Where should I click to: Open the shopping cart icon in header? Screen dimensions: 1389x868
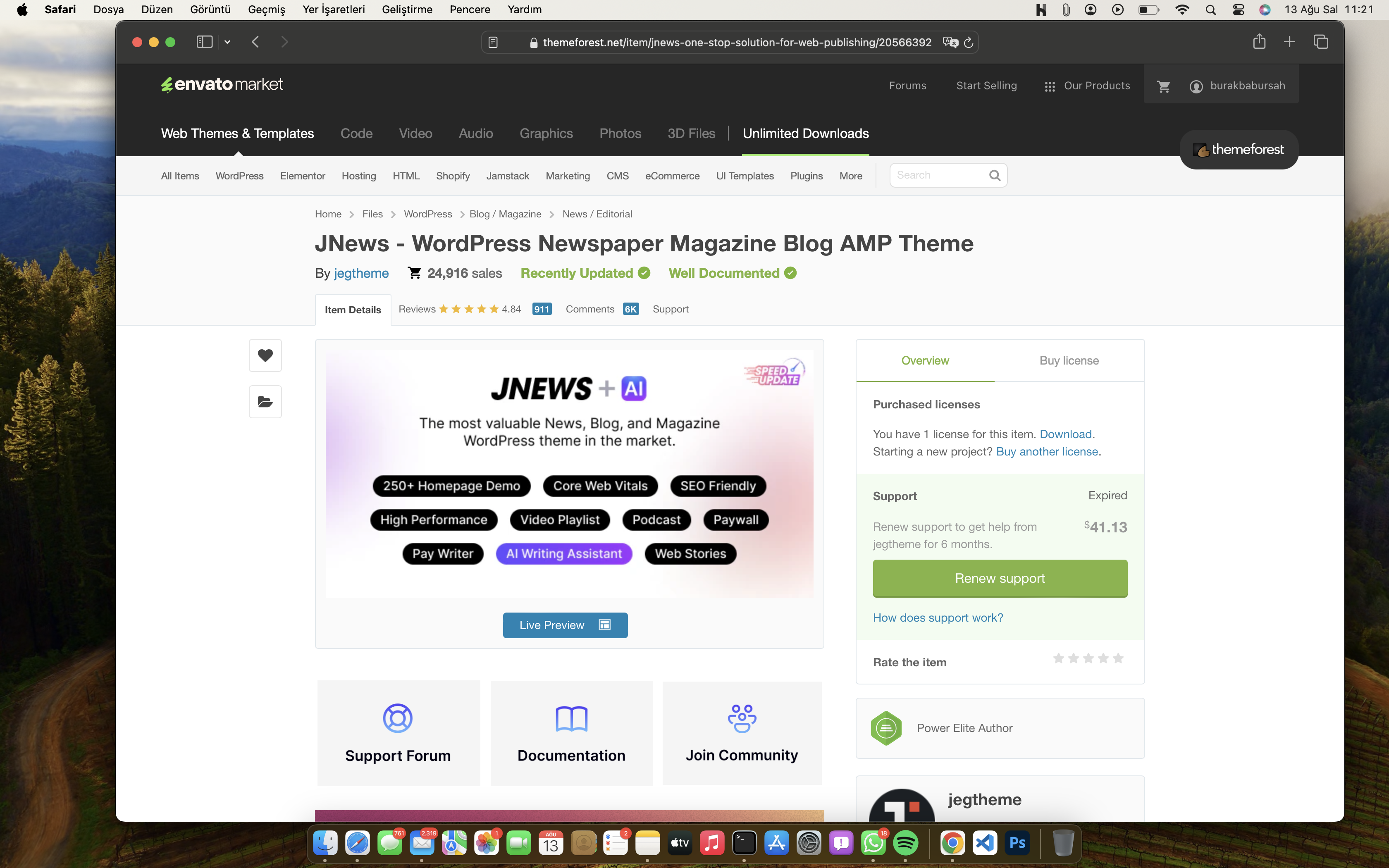pyautogui.click(x=1163, y=86)
